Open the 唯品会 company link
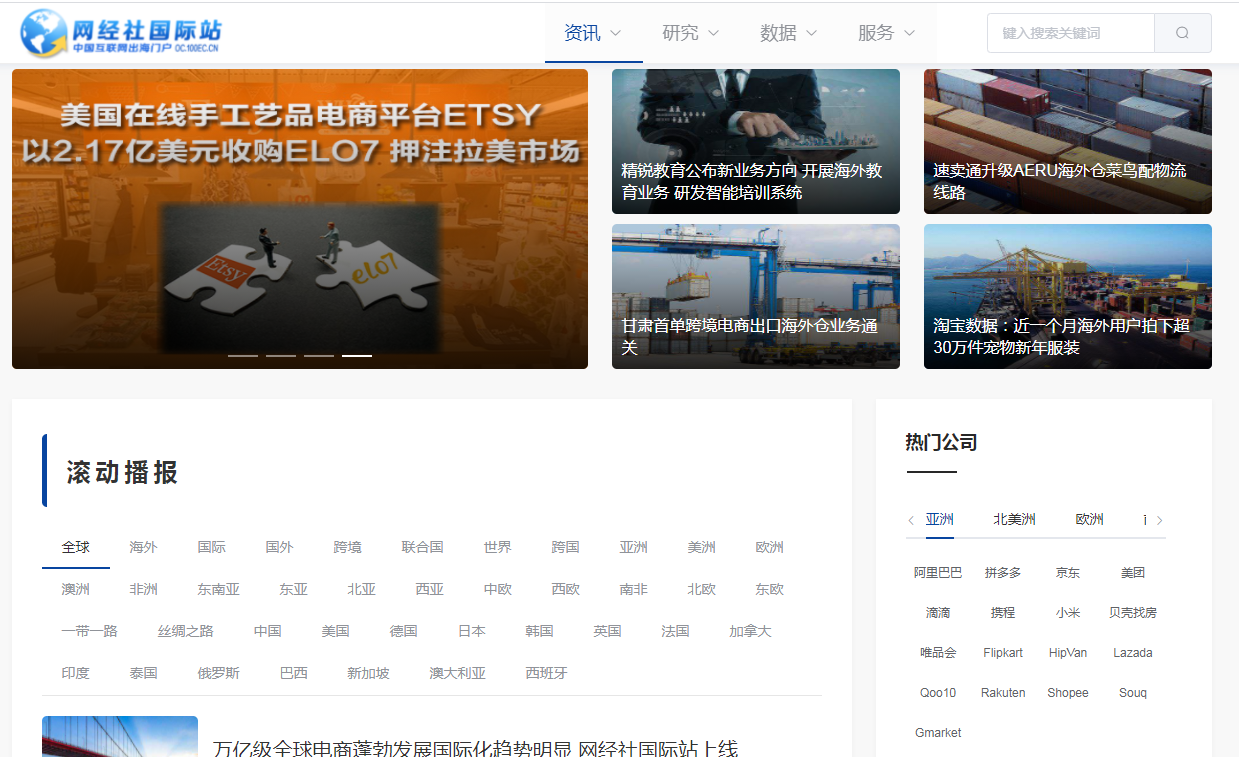 point(938,653)
